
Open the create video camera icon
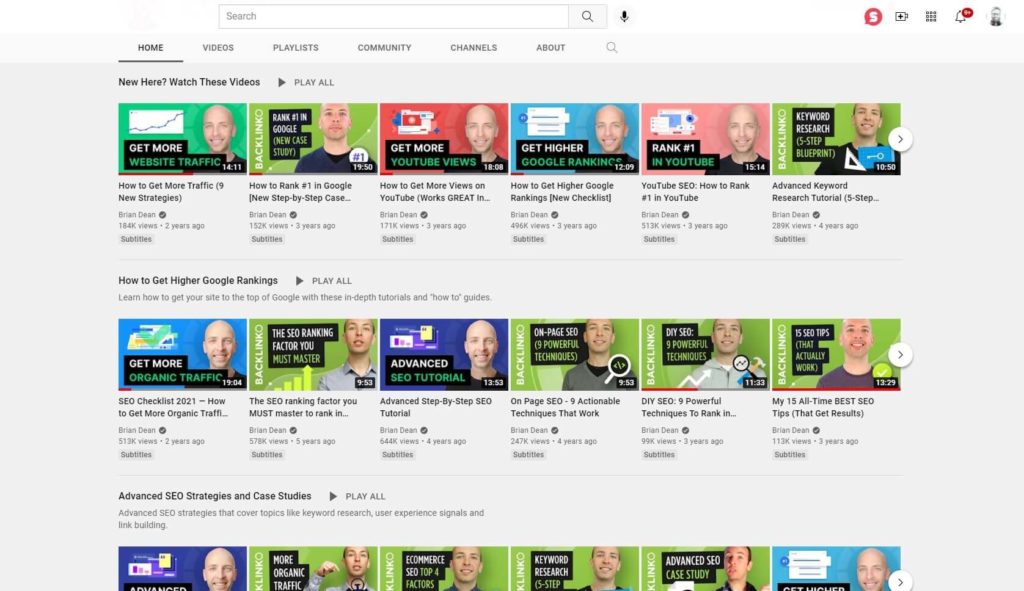[x=902, y=16]
